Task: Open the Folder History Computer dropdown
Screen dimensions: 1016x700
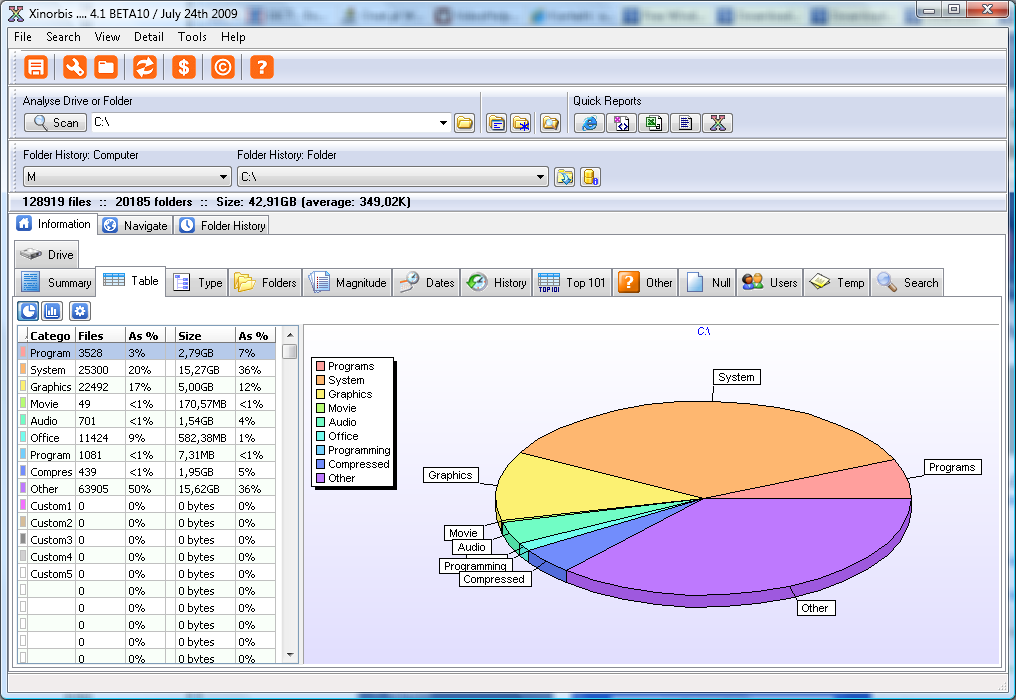Action: pyautogui.click(x=224, y=176)
